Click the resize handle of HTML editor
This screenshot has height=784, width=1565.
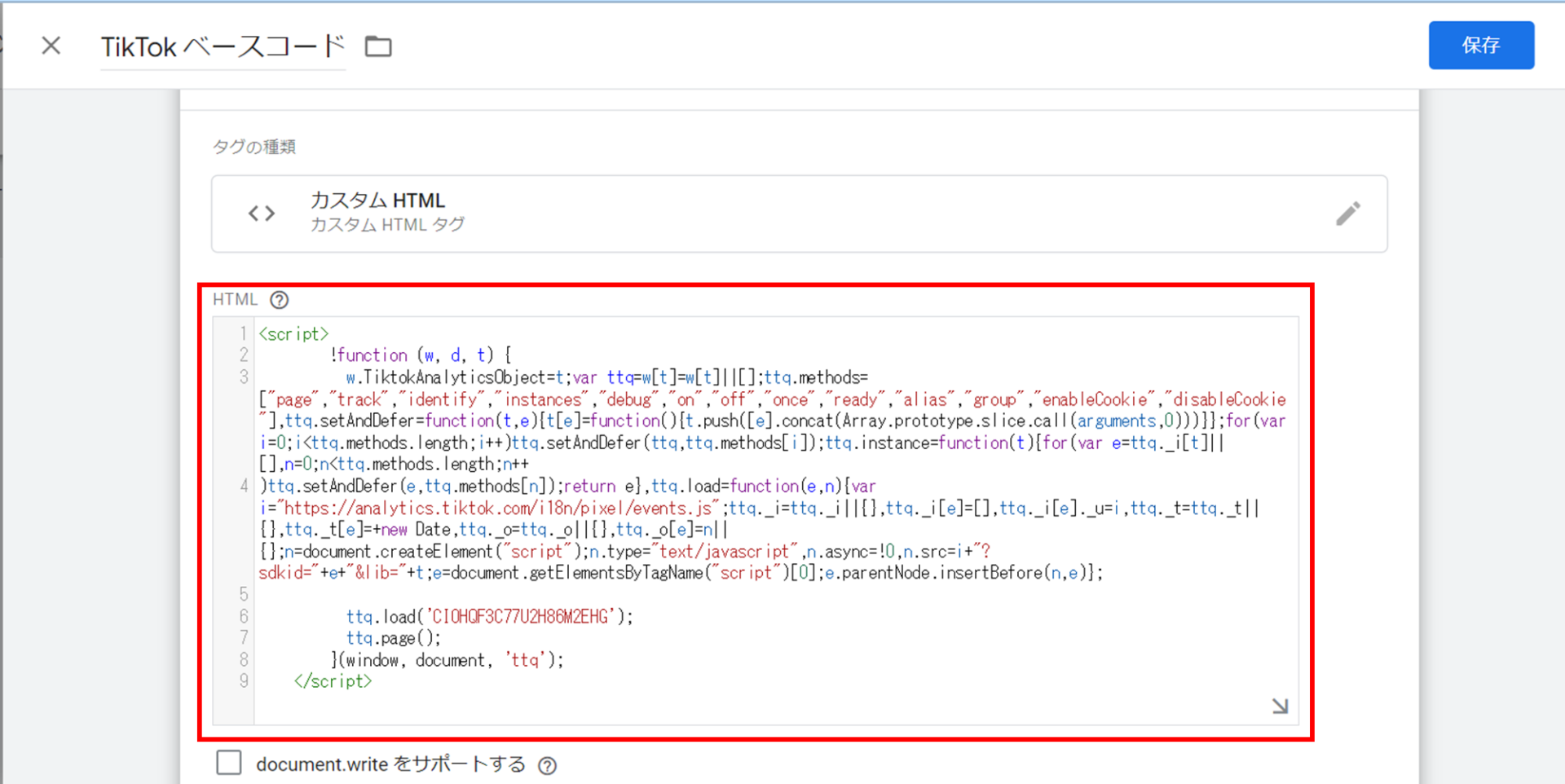tap(1280, 706)
